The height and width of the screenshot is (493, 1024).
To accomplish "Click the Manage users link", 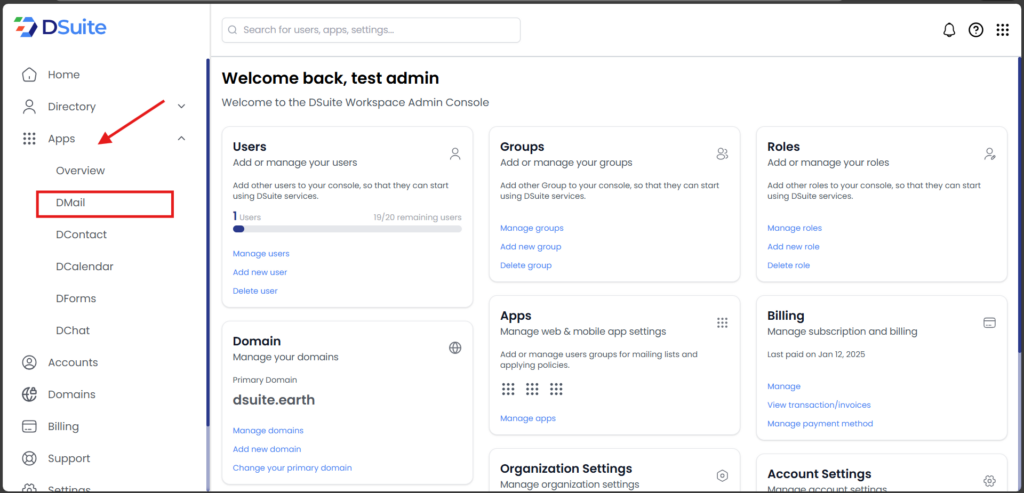I will (261, 254).
